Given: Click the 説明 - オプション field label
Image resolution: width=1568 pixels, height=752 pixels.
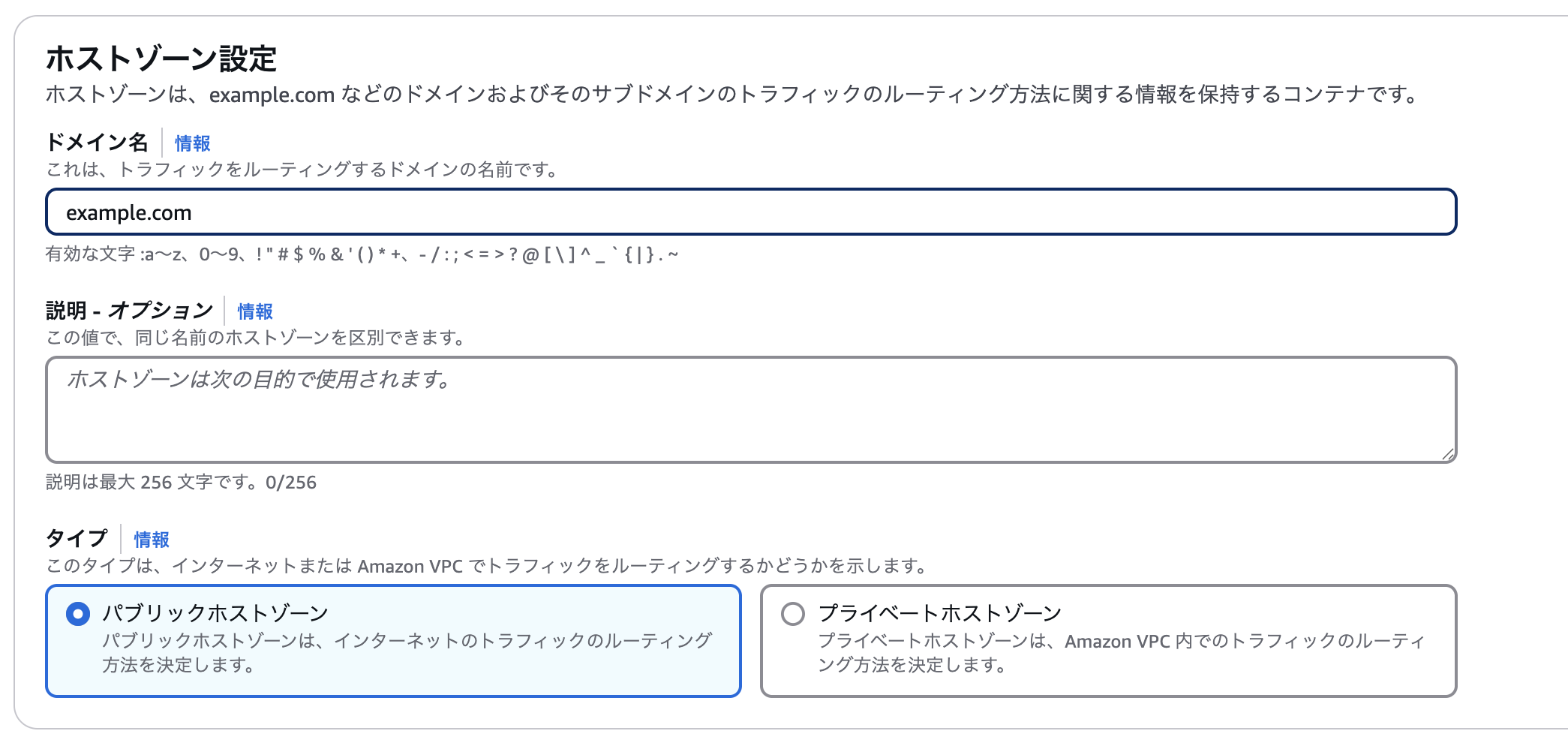Looking at the screenshot, I should pyautogui.click(x=129, y=310).
